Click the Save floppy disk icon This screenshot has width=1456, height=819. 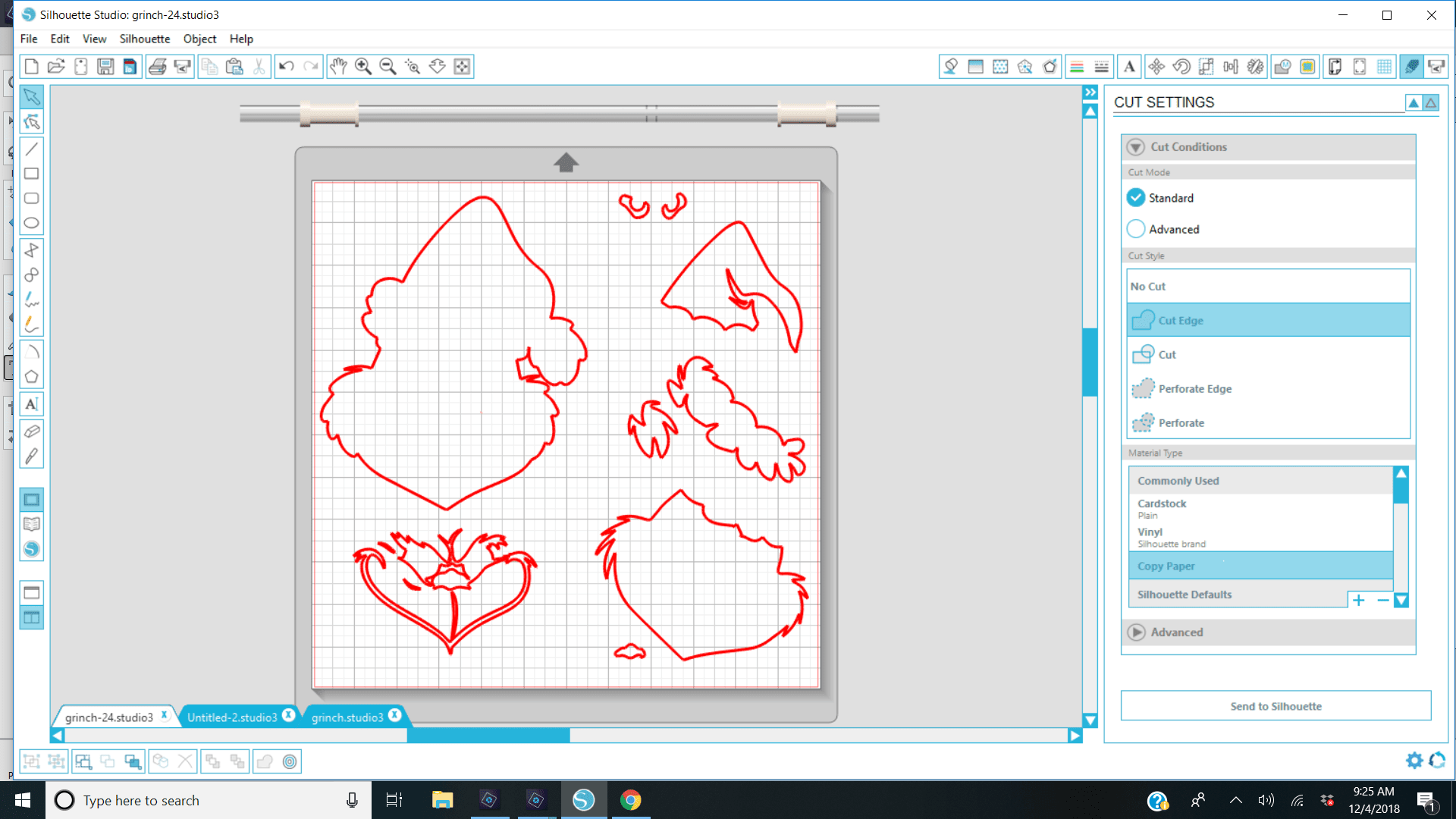pyautogui.click(x=105, y=67)
